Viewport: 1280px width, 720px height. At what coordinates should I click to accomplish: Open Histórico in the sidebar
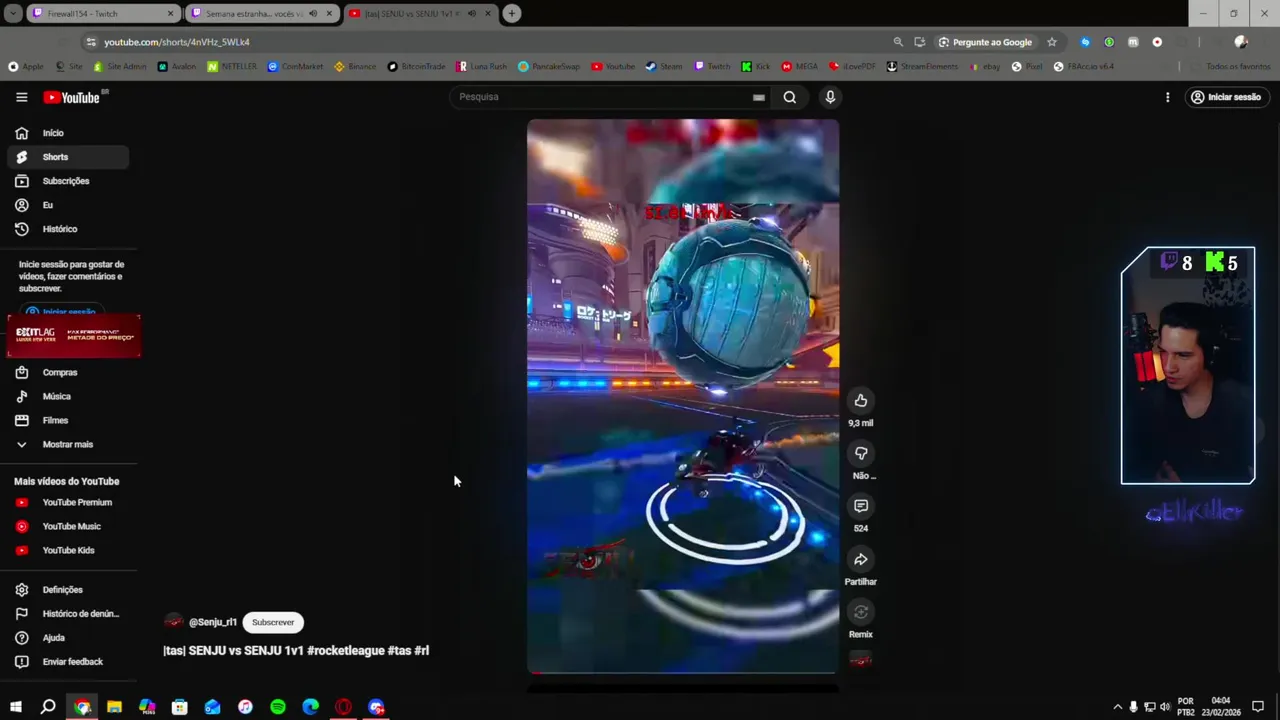[68, 229]
